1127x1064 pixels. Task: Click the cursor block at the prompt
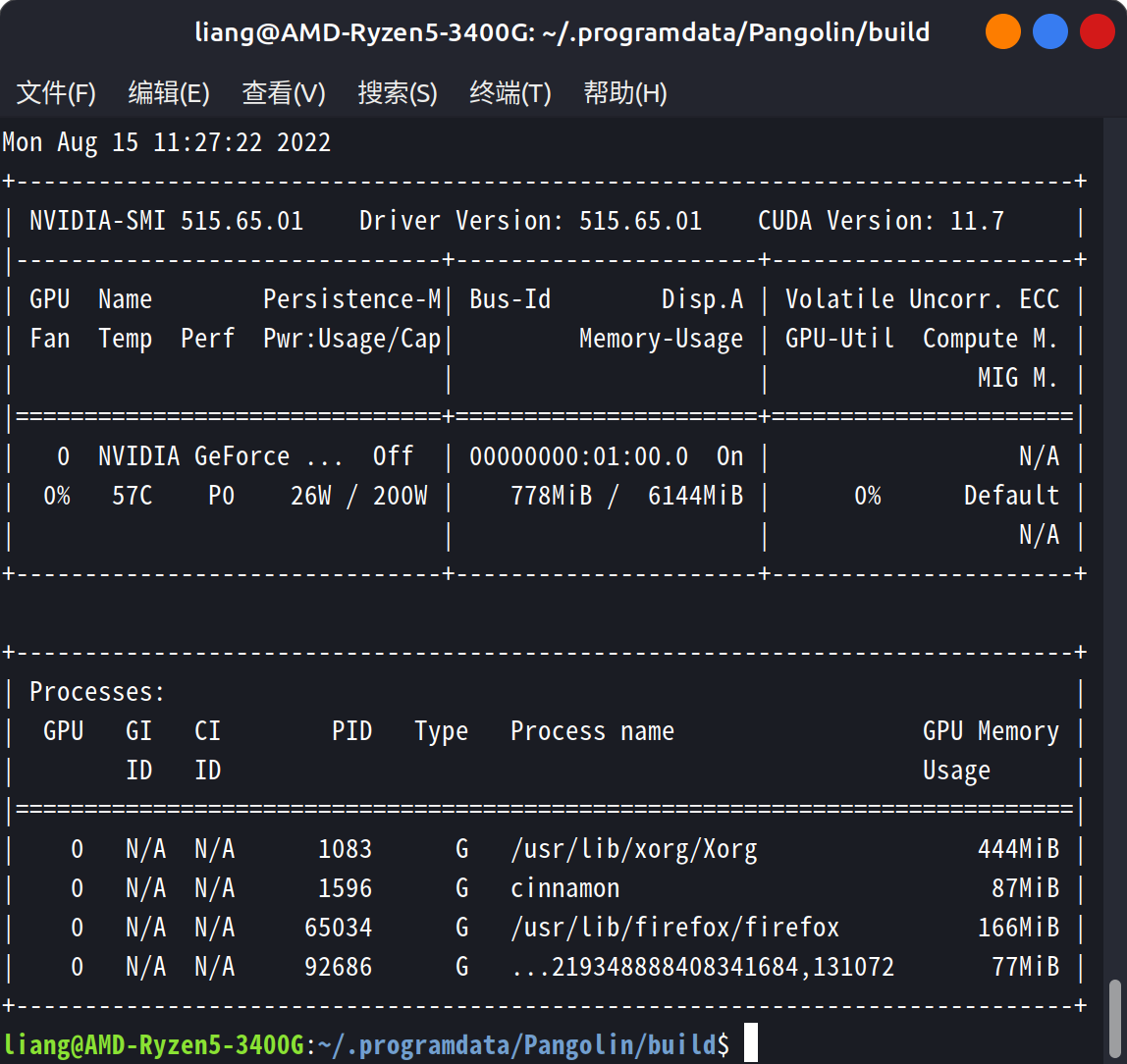click(751, 1042)
